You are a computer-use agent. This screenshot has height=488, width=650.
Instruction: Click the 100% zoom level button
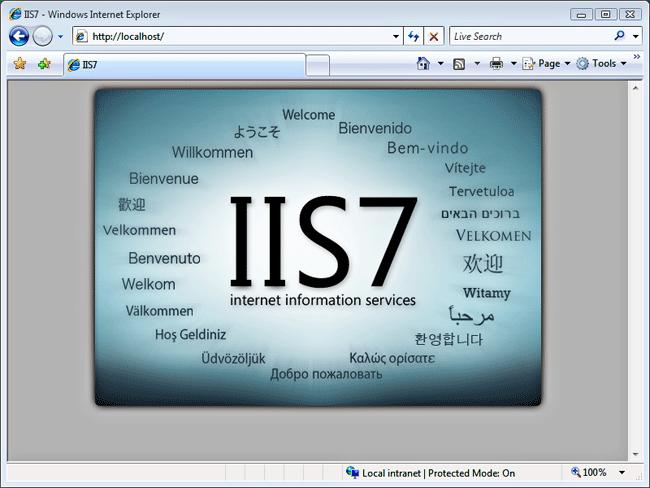click(589, 472)
